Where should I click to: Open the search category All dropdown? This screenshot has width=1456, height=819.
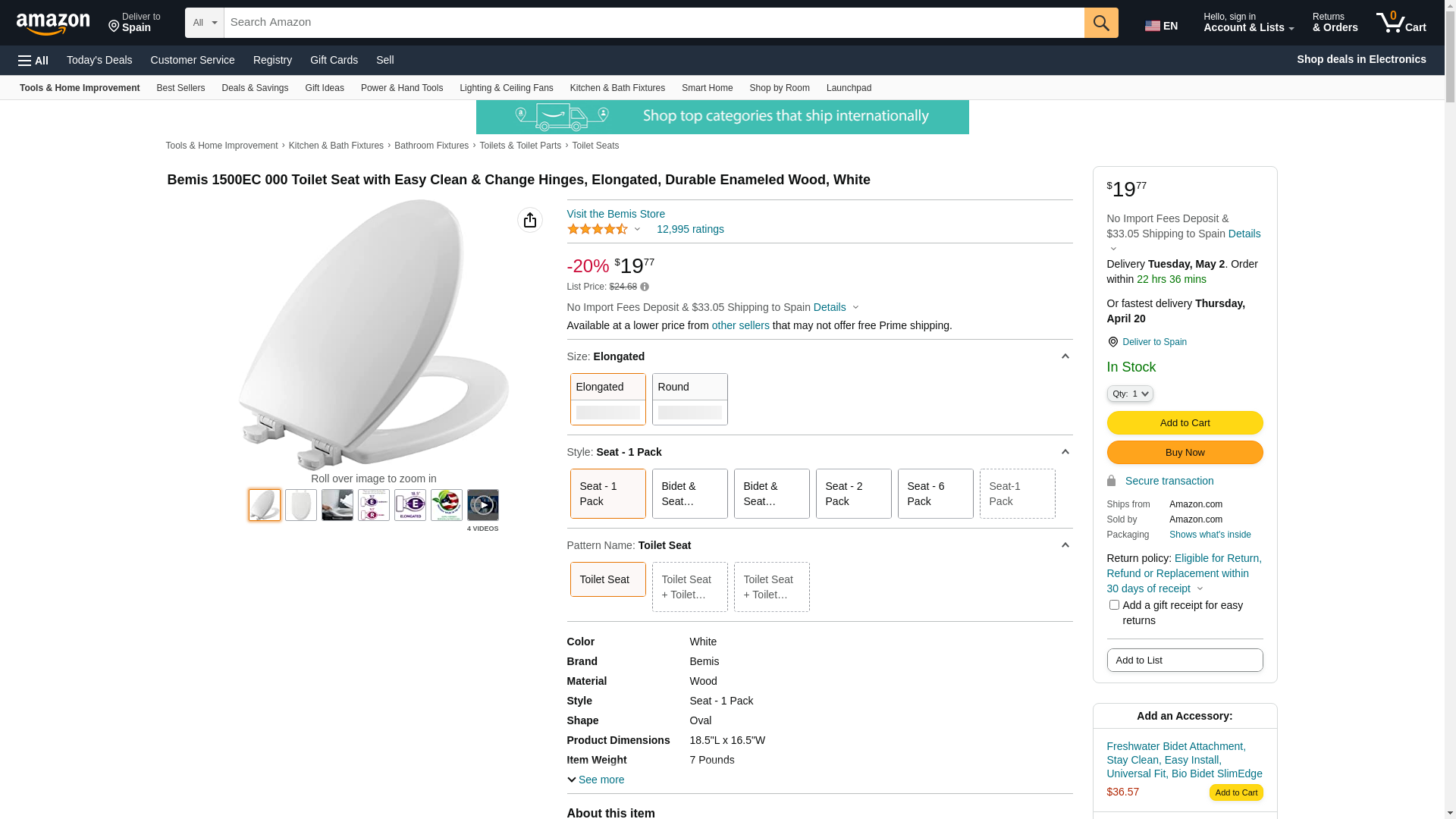pyautogui.click(x=204, y=23)
